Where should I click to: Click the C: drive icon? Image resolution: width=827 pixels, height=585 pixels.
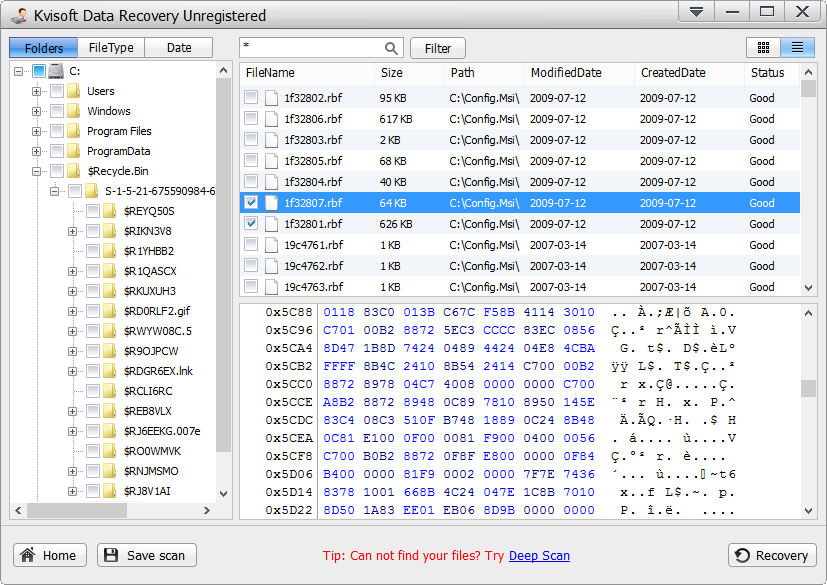[x=55, y=71]
